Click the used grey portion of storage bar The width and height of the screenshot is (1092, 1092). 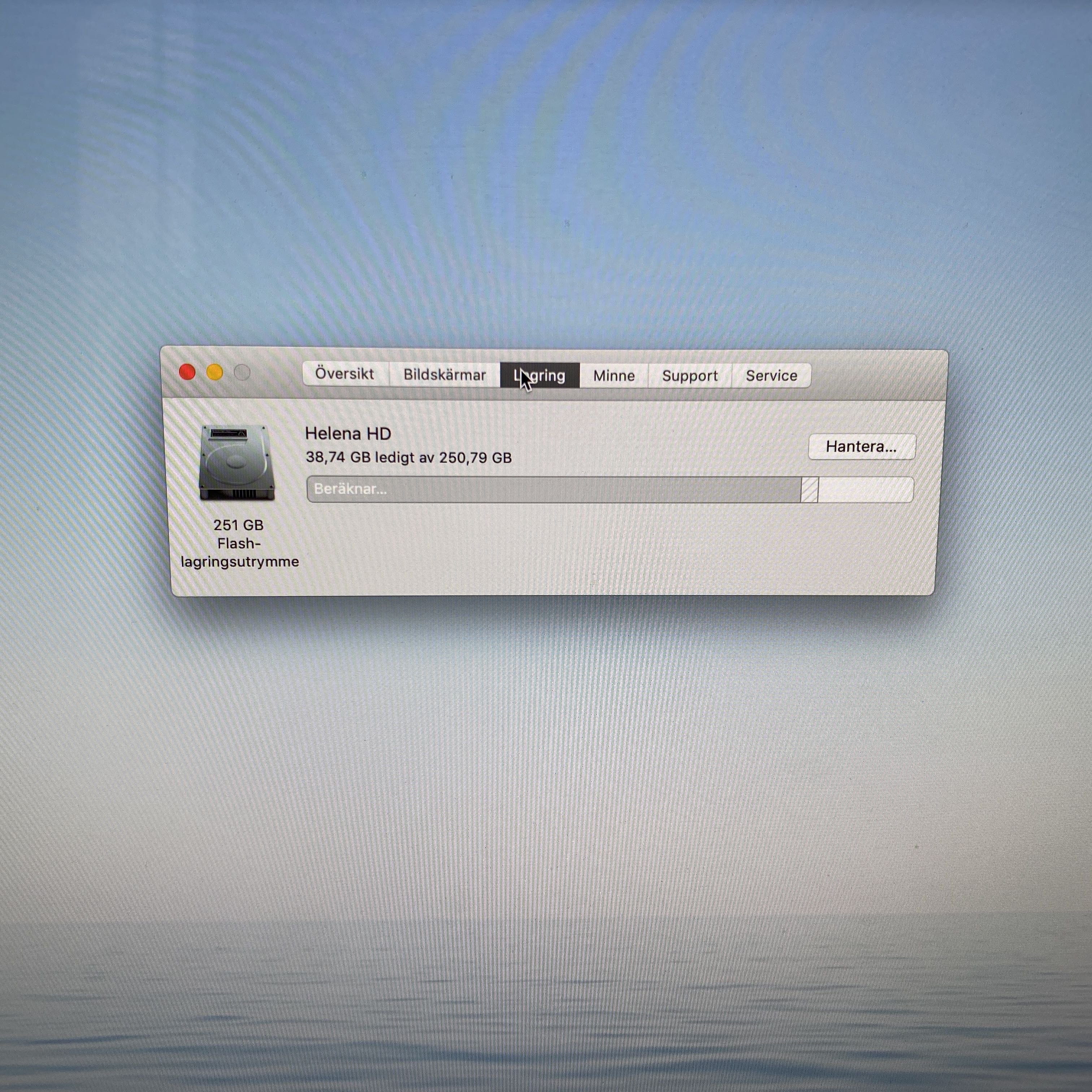[593, 489]
